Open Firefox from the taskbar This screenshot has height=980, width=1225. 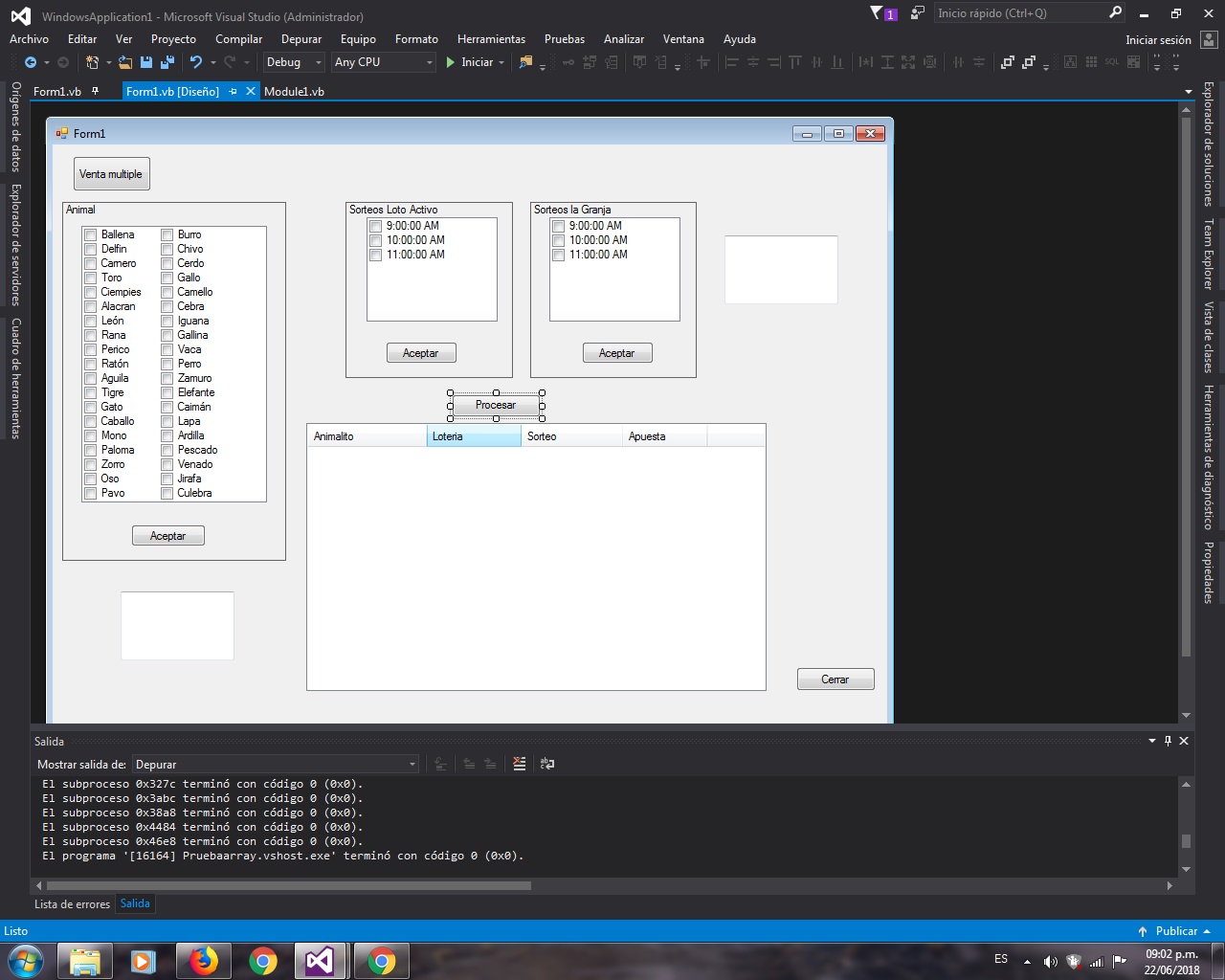[203, 961]
